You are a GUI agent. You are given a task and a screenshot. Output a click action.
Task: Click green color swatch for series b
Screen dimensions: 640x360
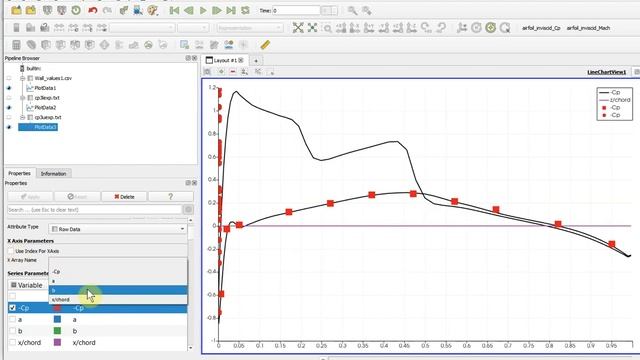pyautogui.click(x=57, y=331)
